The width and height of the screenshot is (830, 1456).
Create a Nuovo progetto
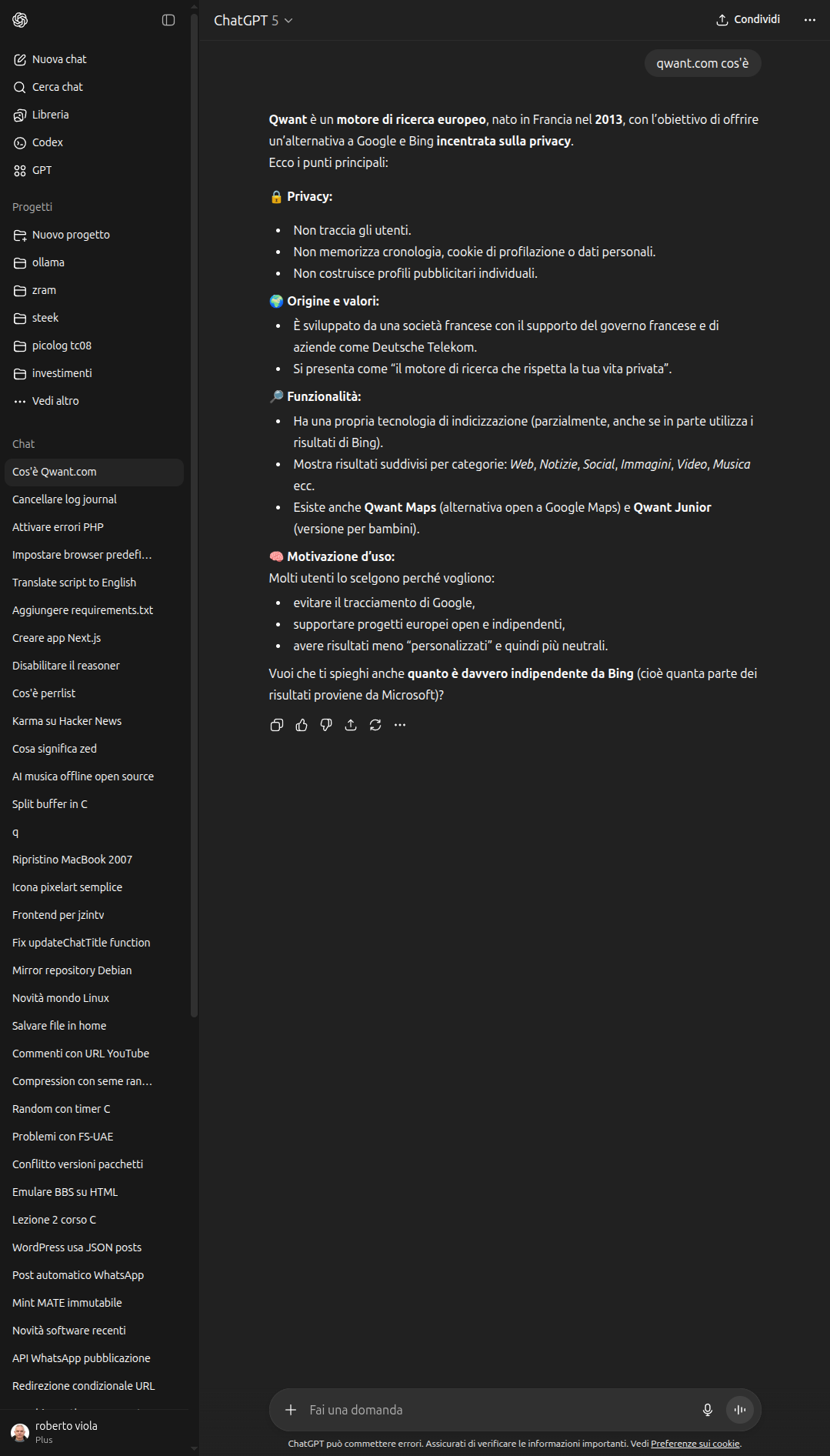pos(71,235)
